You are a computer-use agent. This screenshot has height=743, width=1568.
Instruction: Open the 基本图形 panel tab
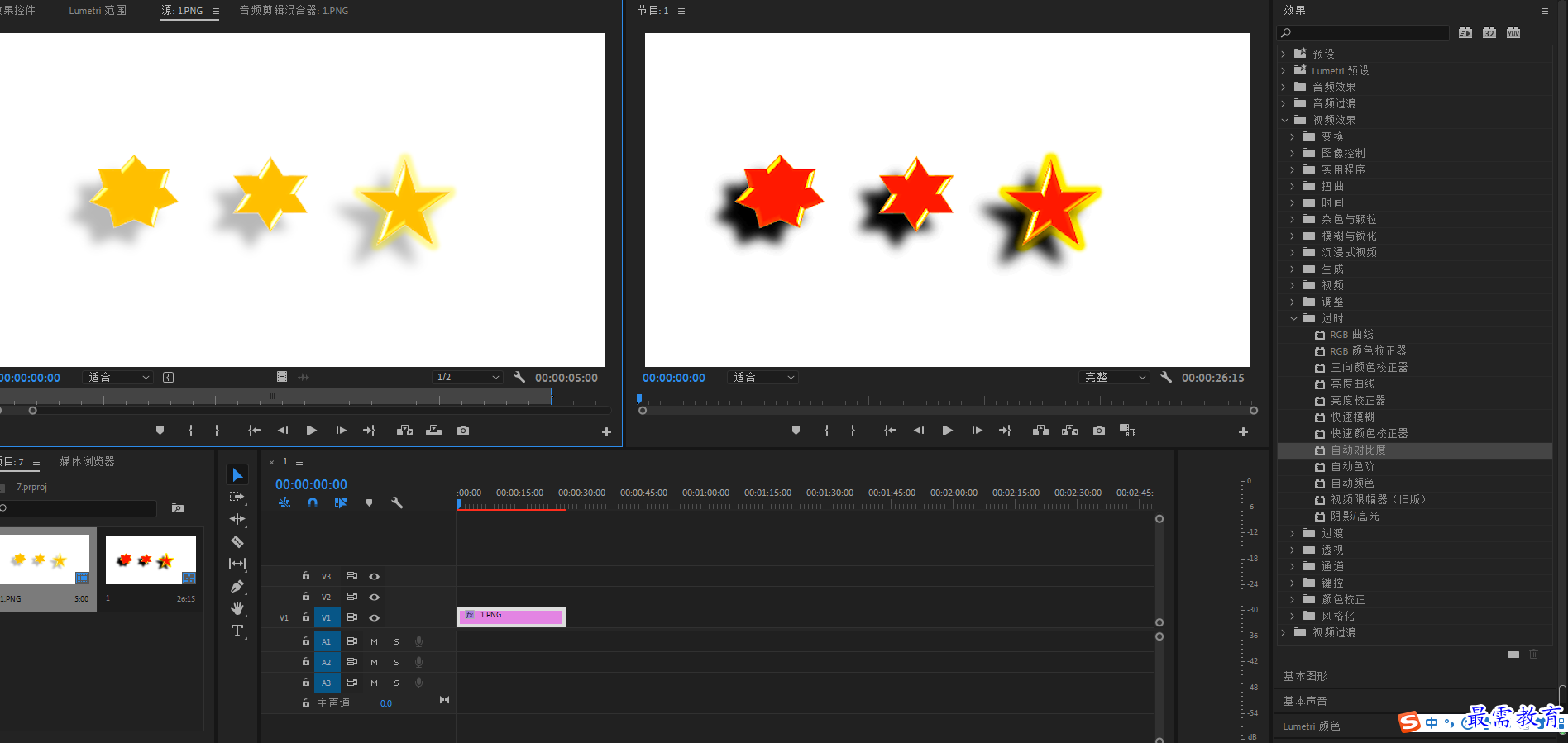[1305, 676]
